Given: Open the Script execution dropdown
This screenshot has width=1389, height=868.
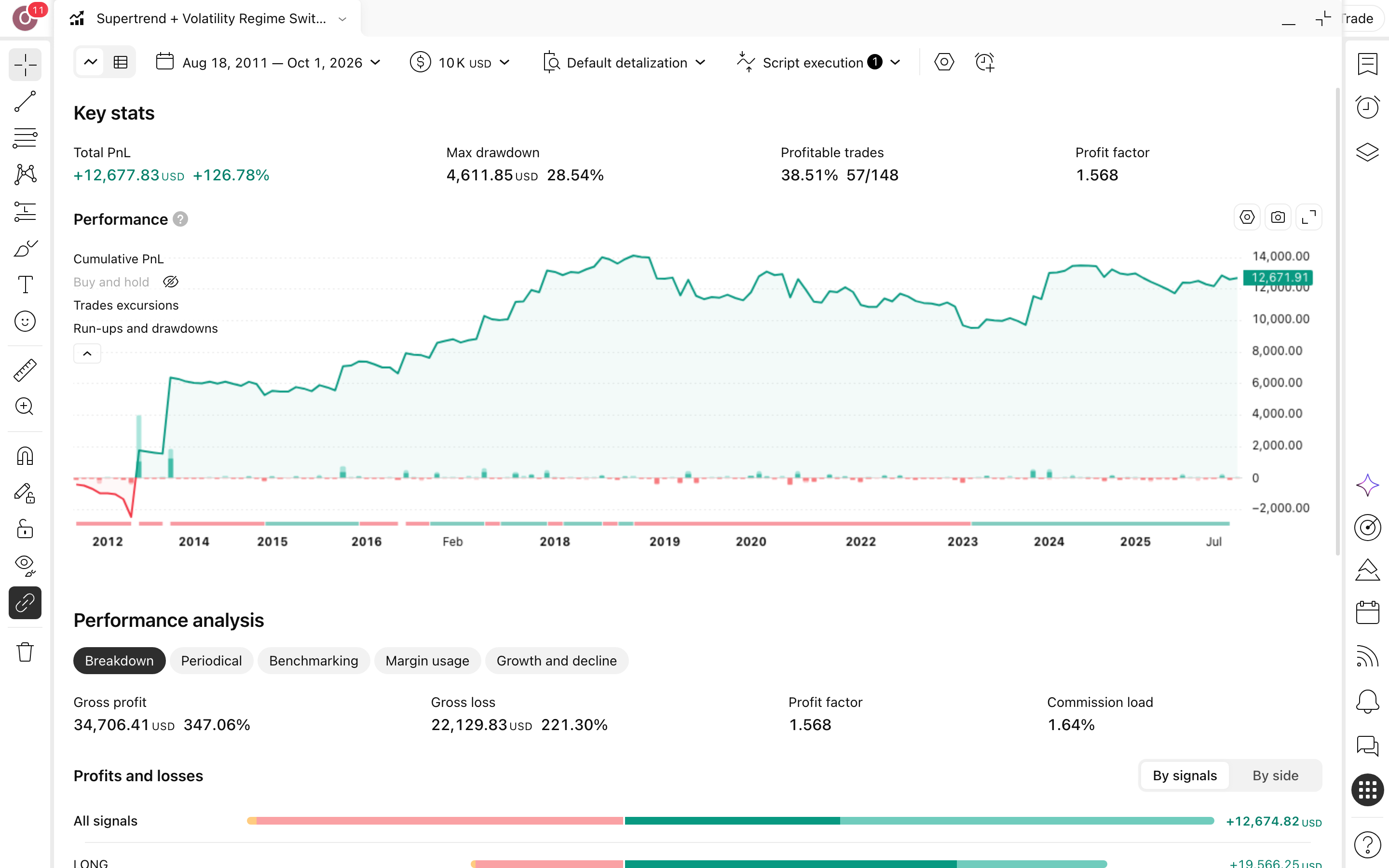Looking at the screenshot, I should (x=818, y=63).
